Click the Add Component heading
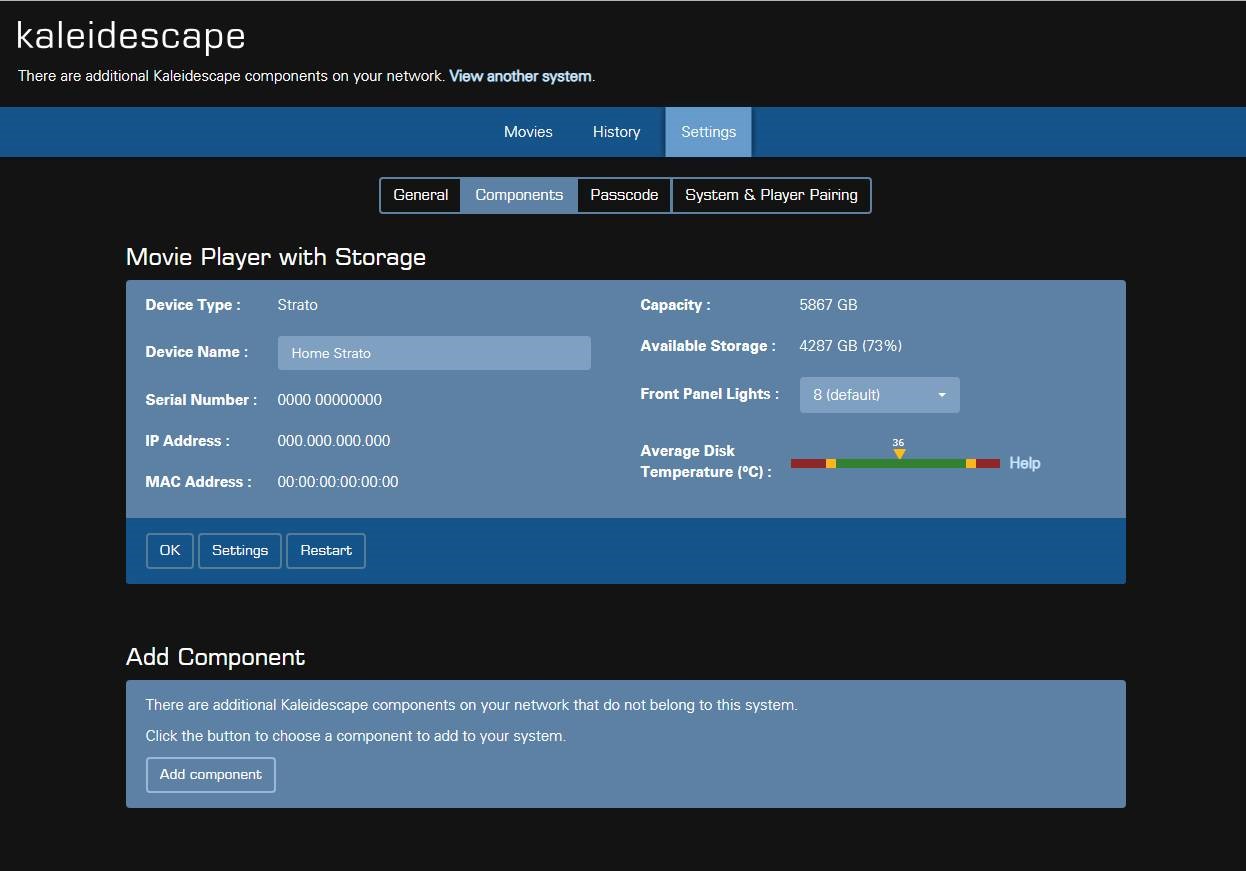 [216, 657]
